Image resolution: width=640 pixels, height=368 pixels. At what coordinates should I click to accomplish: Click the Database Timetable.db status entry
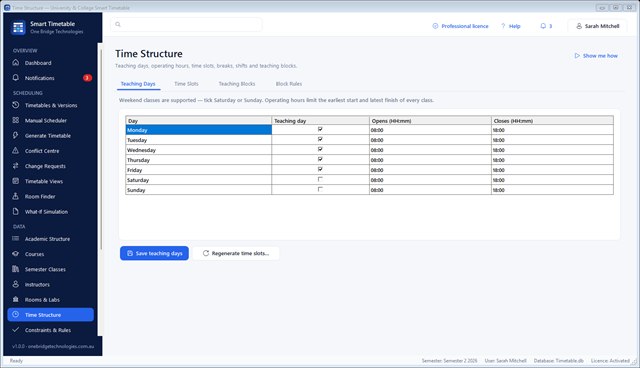[x=558, y=361]
